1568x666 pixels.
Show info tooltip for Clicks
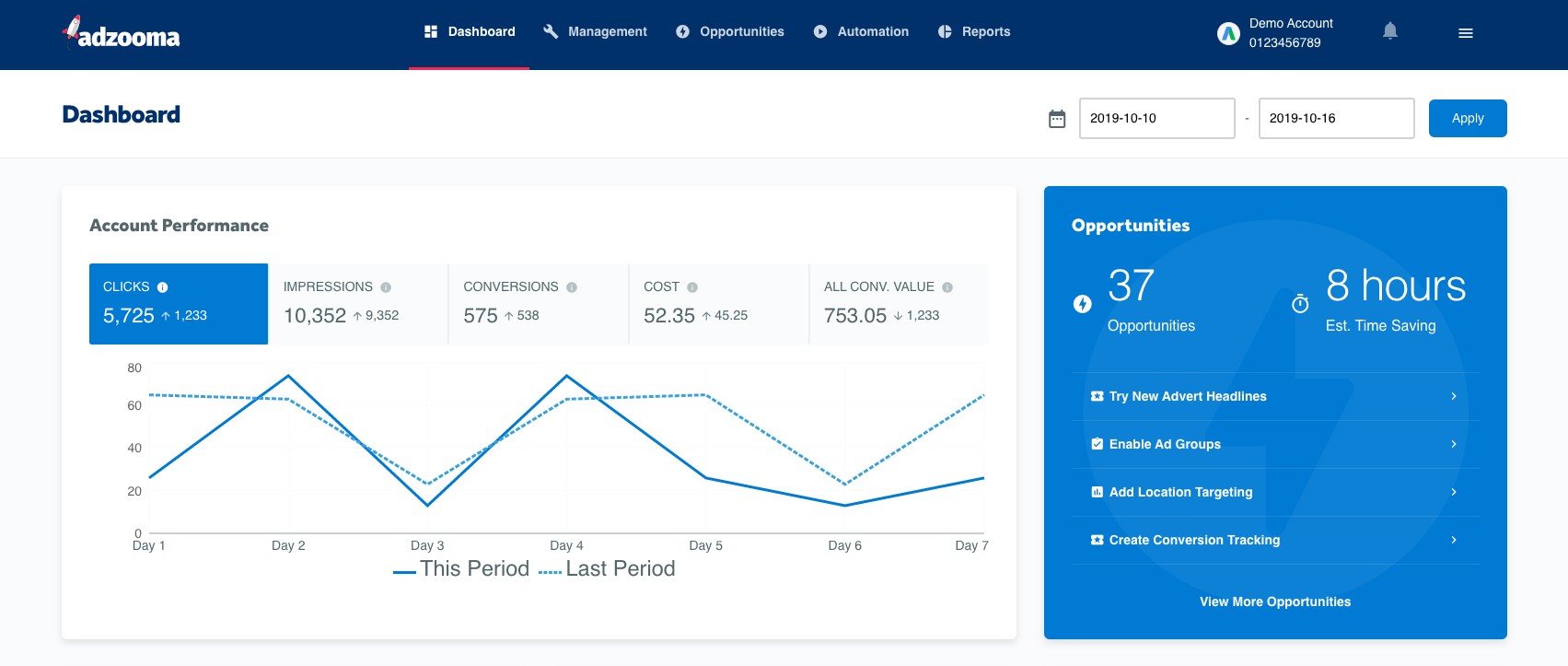tap(162, 287)
